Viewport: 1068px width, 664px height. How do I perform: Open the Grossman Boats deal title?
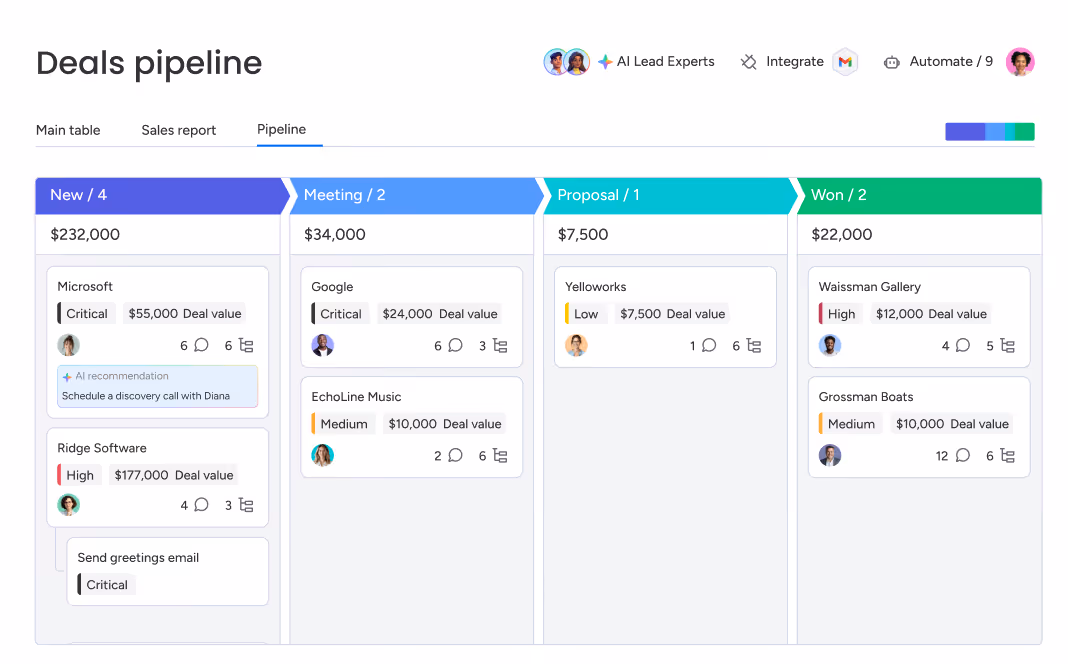point(866,397)
